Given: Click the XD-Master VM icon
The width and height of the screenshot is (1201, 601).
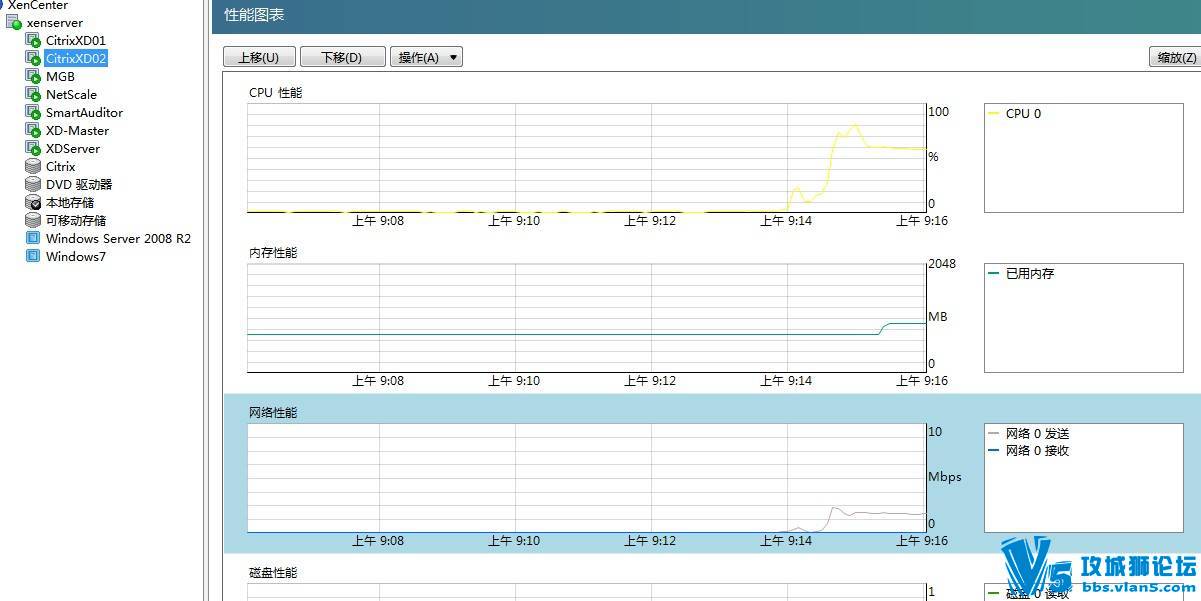Looking at the screenshot, I should coord(33,131).
